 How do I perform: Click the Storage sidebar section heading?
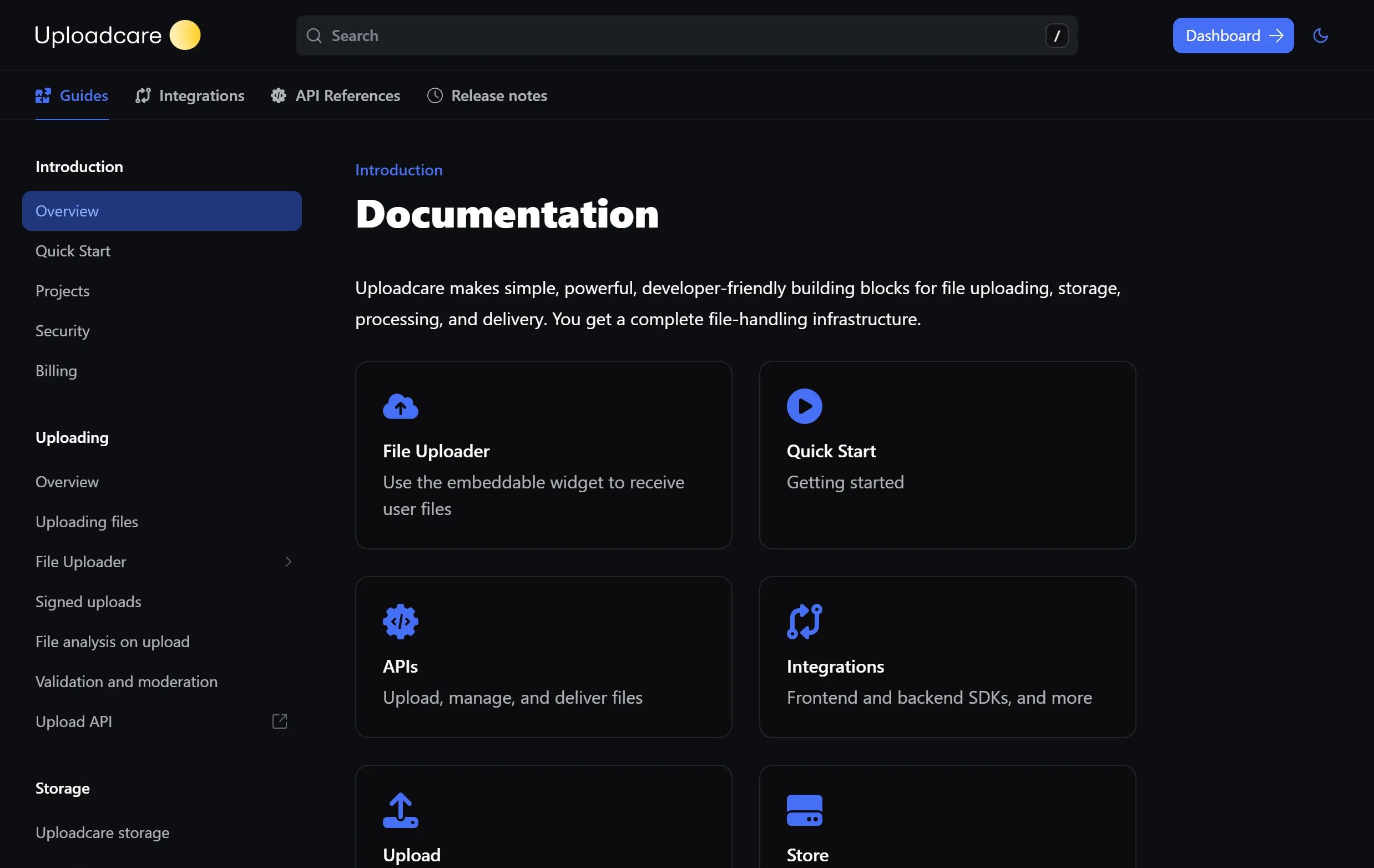[62, 788]
